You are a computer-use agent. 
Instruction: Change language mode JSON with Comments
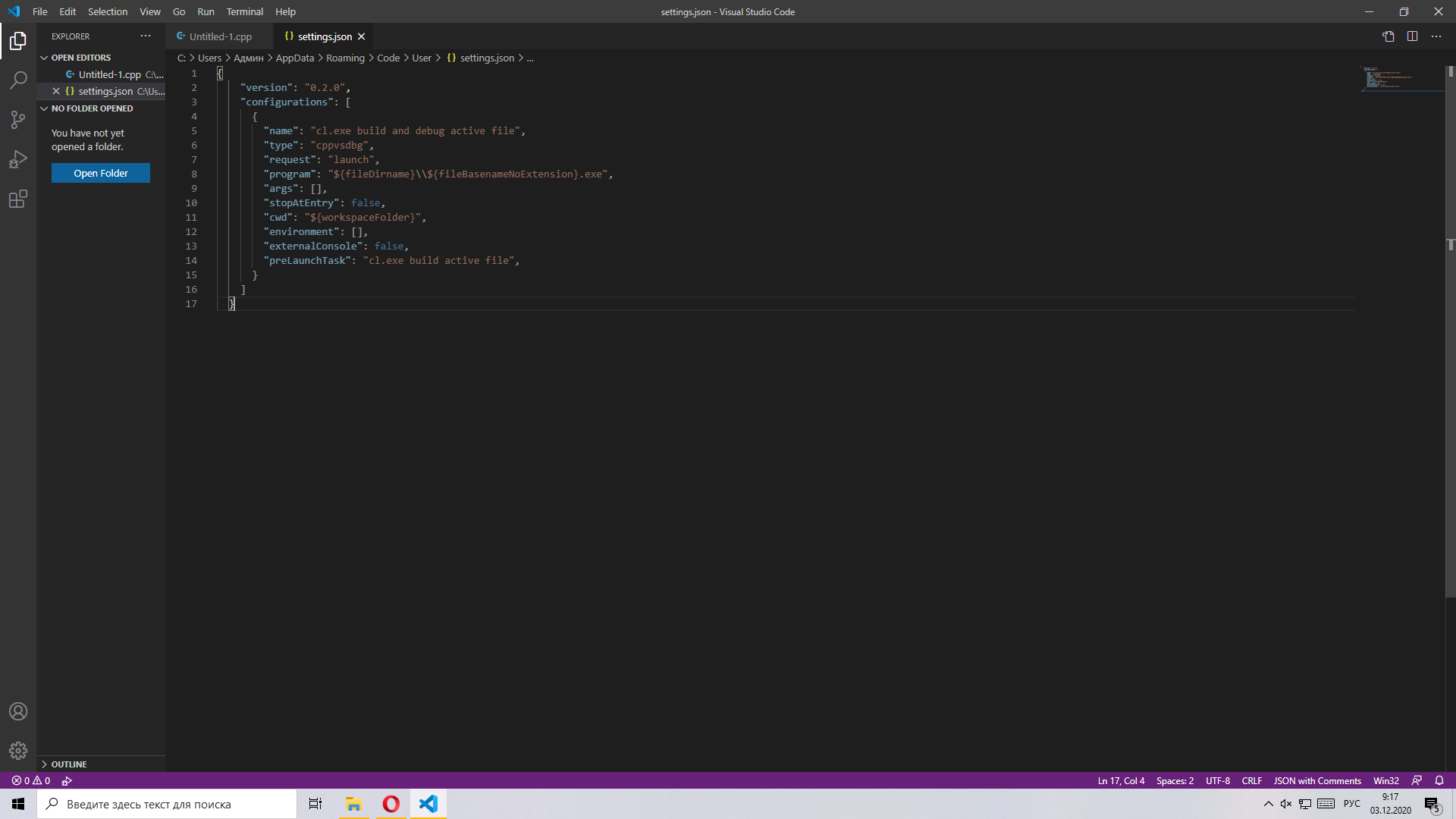[1317, 780]
